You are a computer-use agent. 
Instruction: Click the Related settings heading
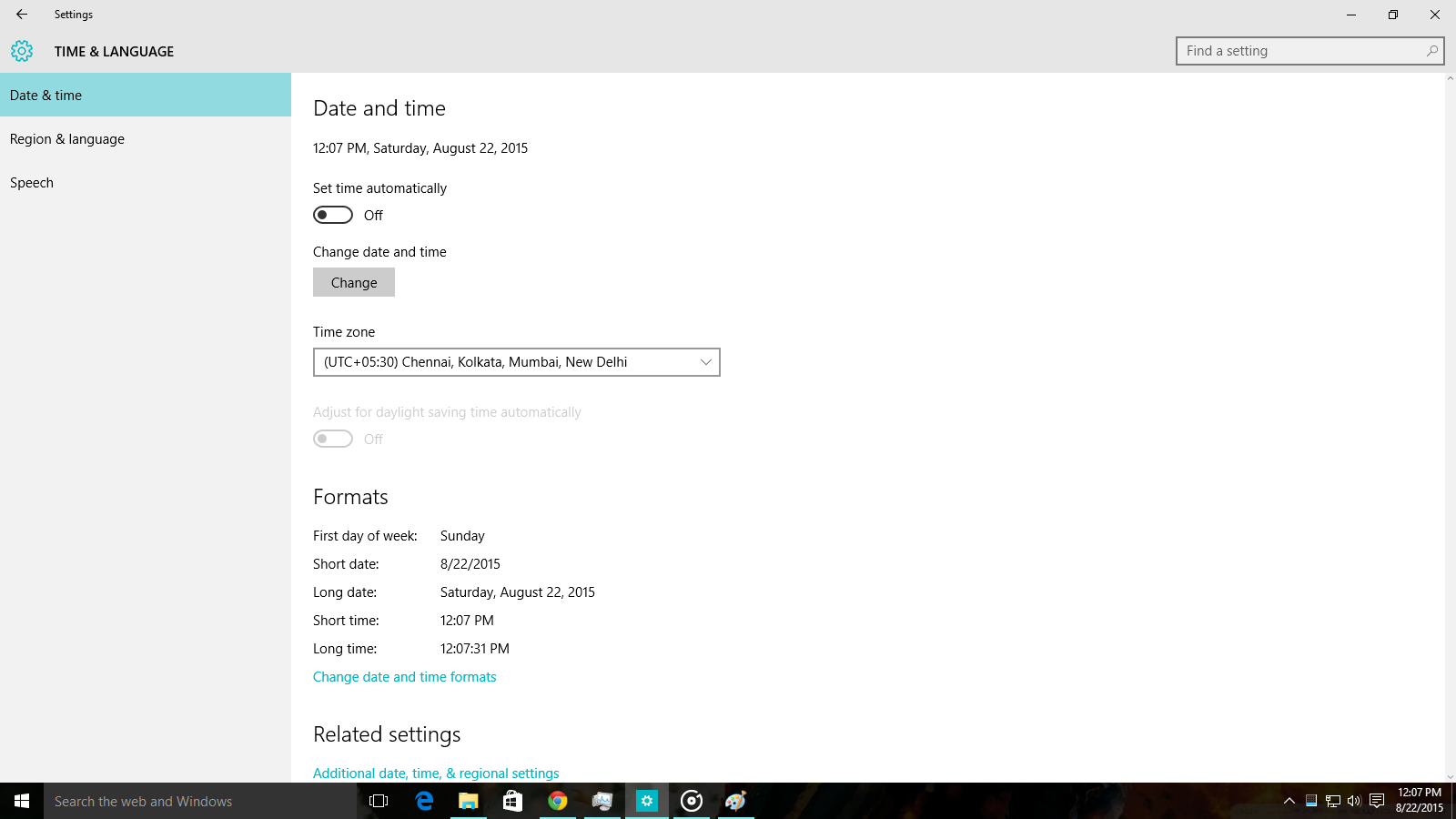pyautogui.click(x=387, y=734)
